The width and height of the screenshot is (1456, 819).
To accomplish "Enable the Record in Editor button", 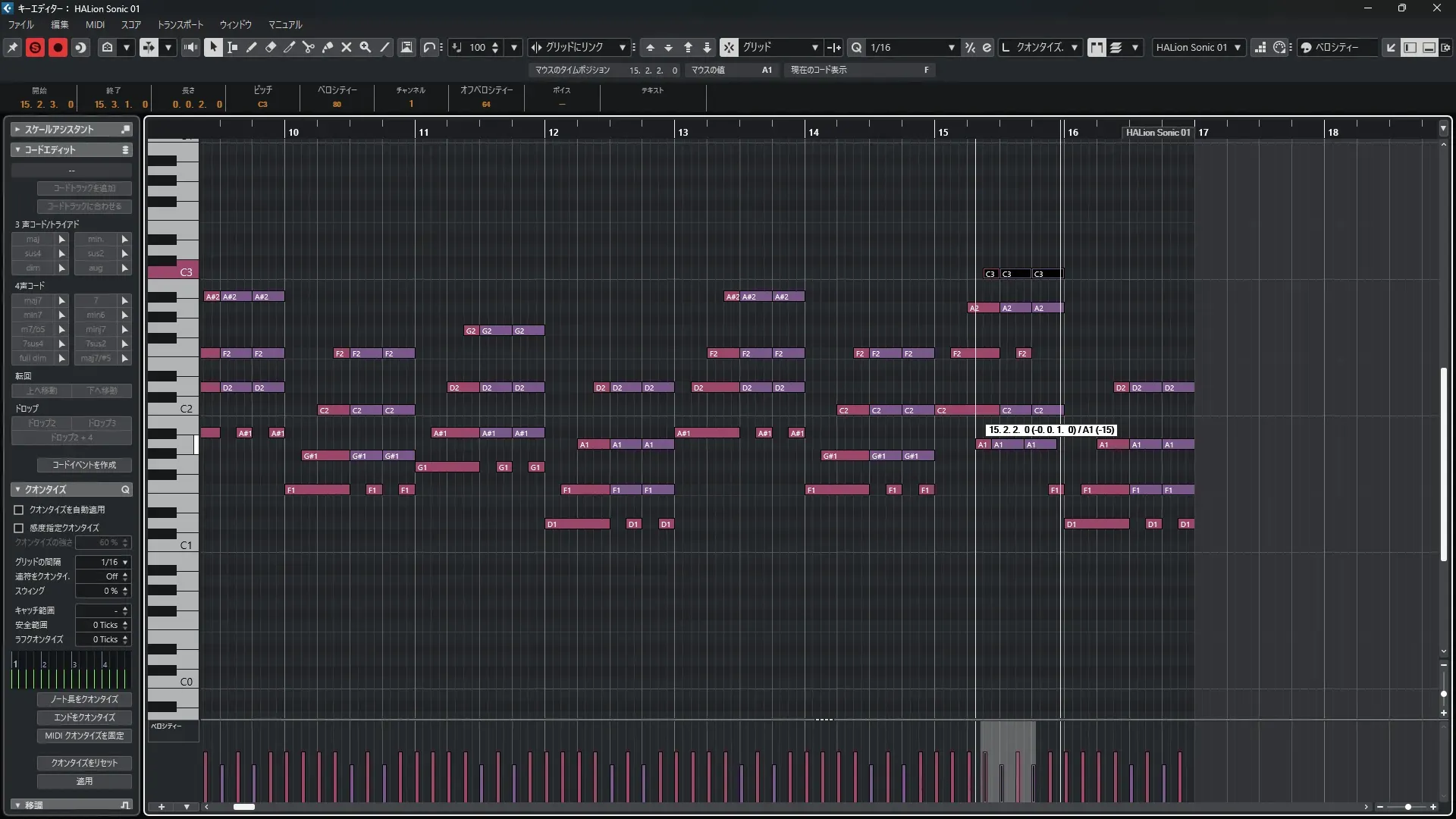I will coord(58,47).
